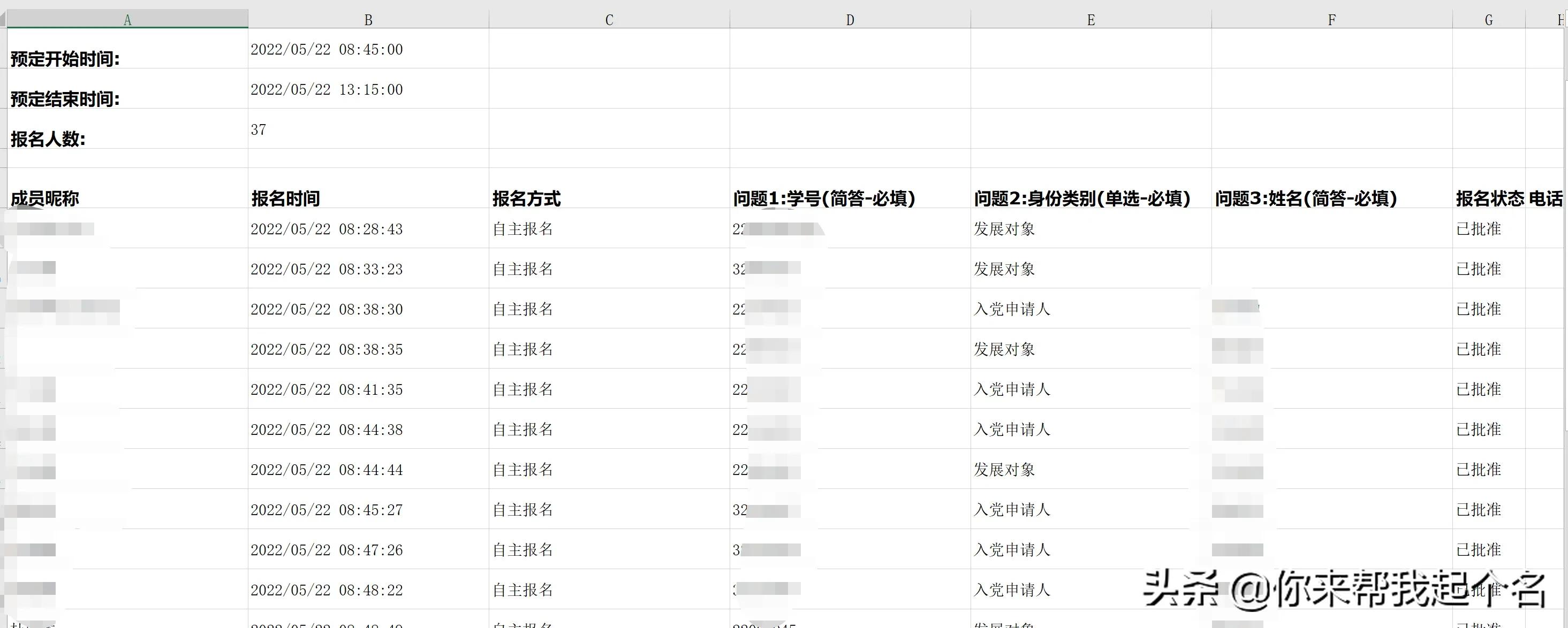This screenshot has width=1568, height=628.
Task: Select the 预定开始时间 label cell
Action: [65, 58]
